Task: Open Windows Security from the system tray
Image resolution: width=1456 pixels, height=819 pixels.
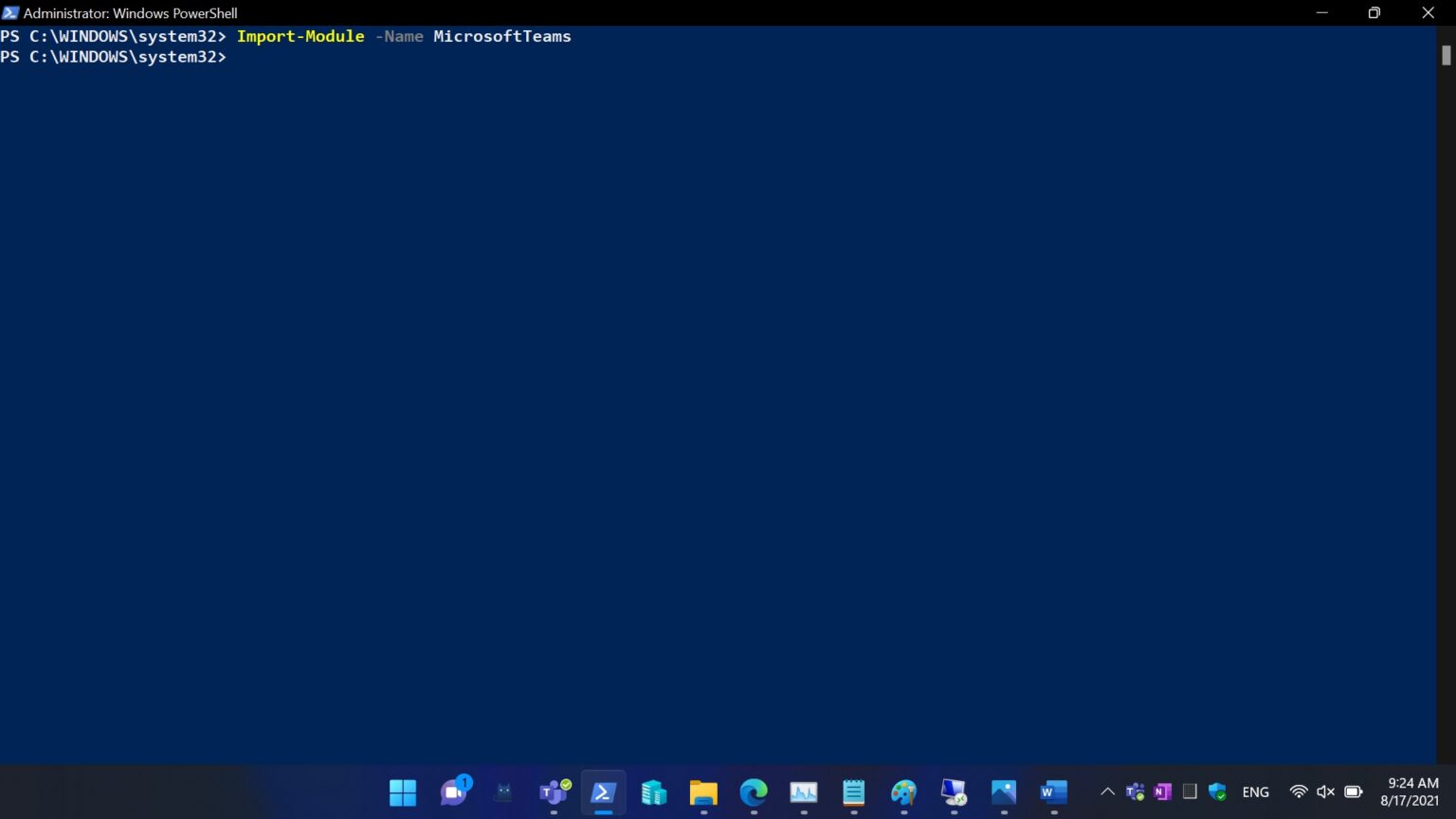Action: click(x=1217, y=792)
